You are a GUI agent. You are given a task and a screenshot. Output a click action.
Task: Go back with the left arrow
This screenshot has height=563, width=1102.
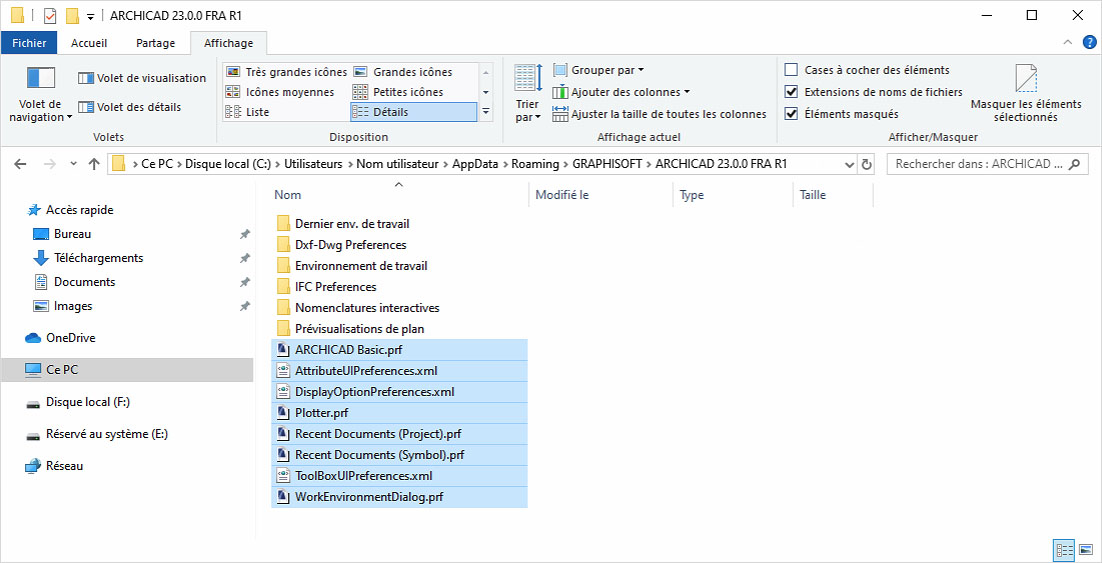[x=20, y=164]
